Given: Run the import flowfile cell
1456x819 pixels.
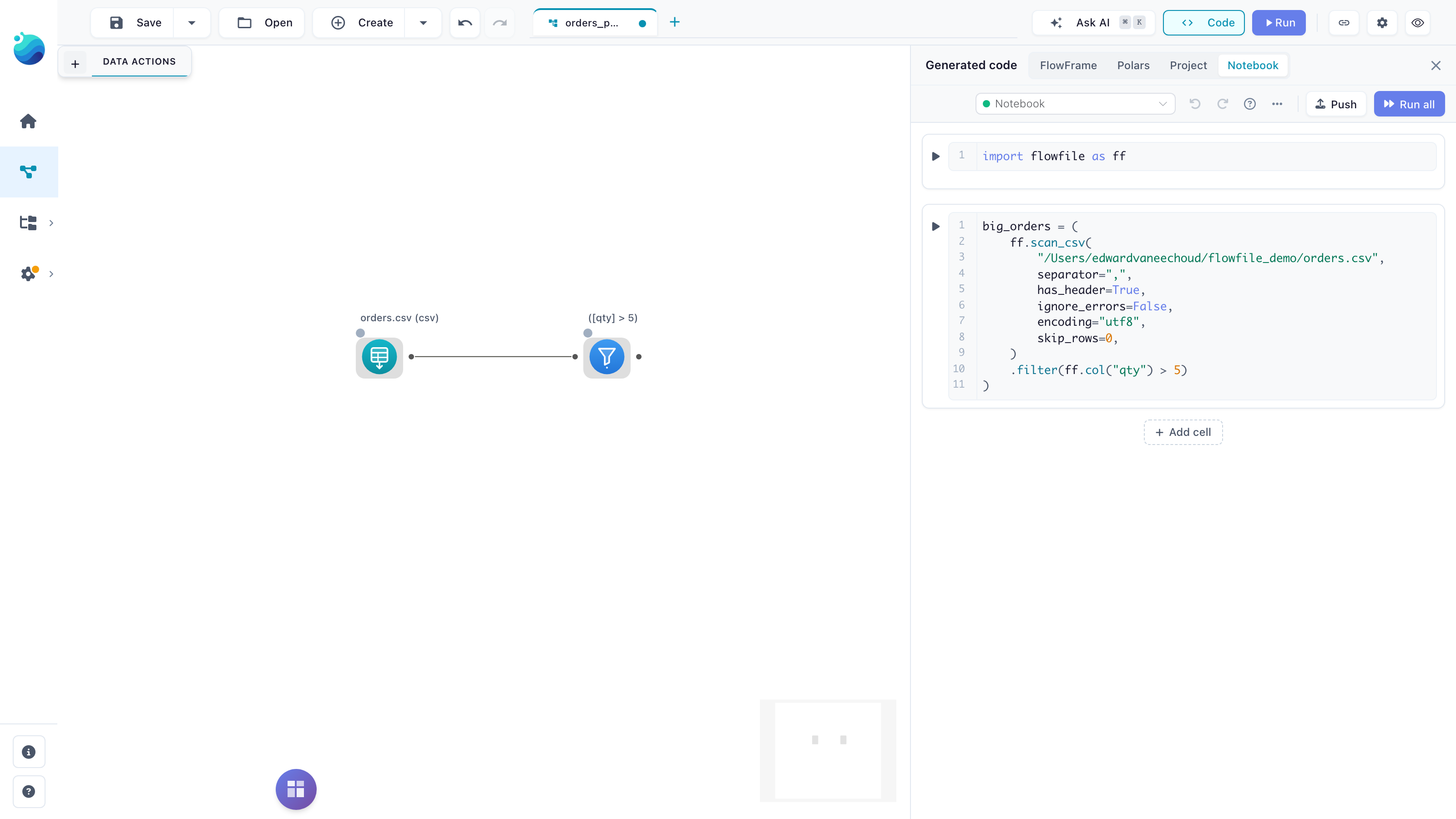Looking at the screenshot, I should point(936,157).
